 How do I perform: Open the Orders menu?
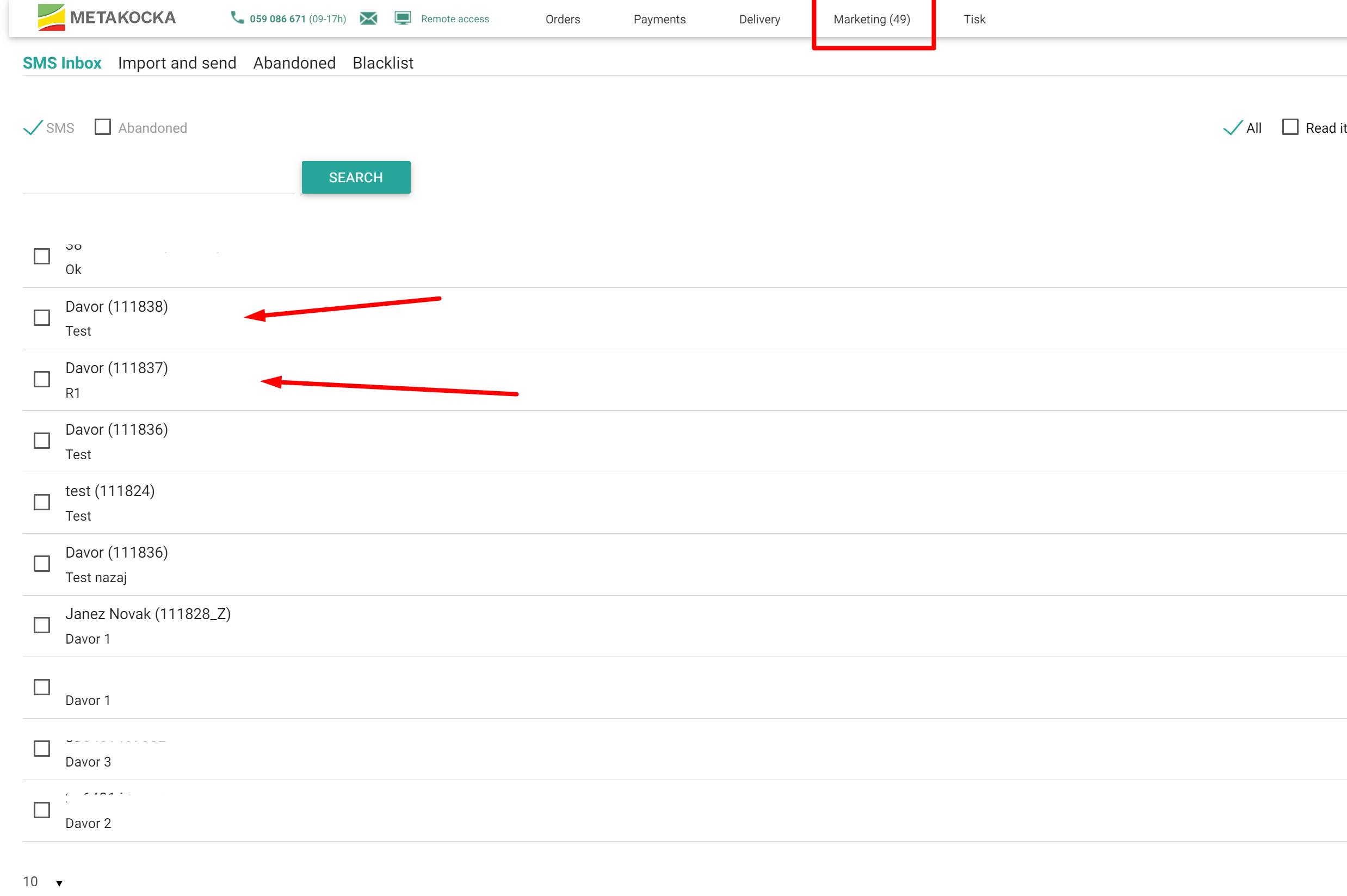tap(563, 20)
